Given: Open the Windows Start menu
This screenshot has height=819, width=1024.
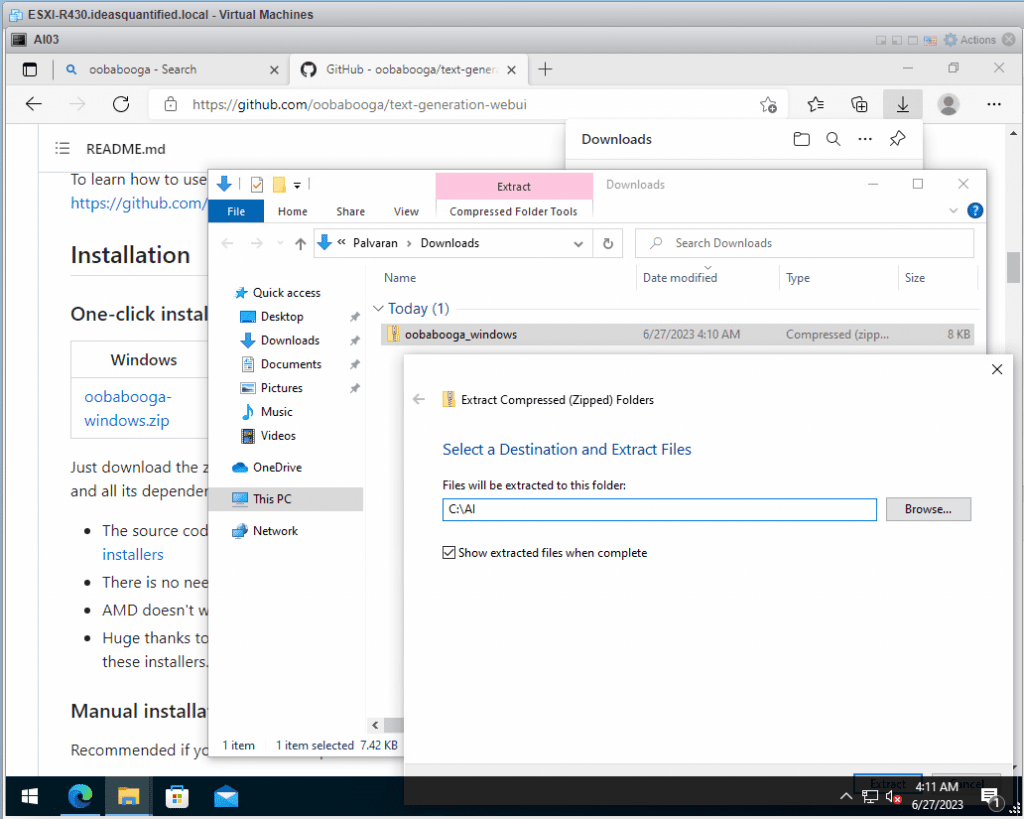Looking at the screenshot, I should (x=29, y=797).
